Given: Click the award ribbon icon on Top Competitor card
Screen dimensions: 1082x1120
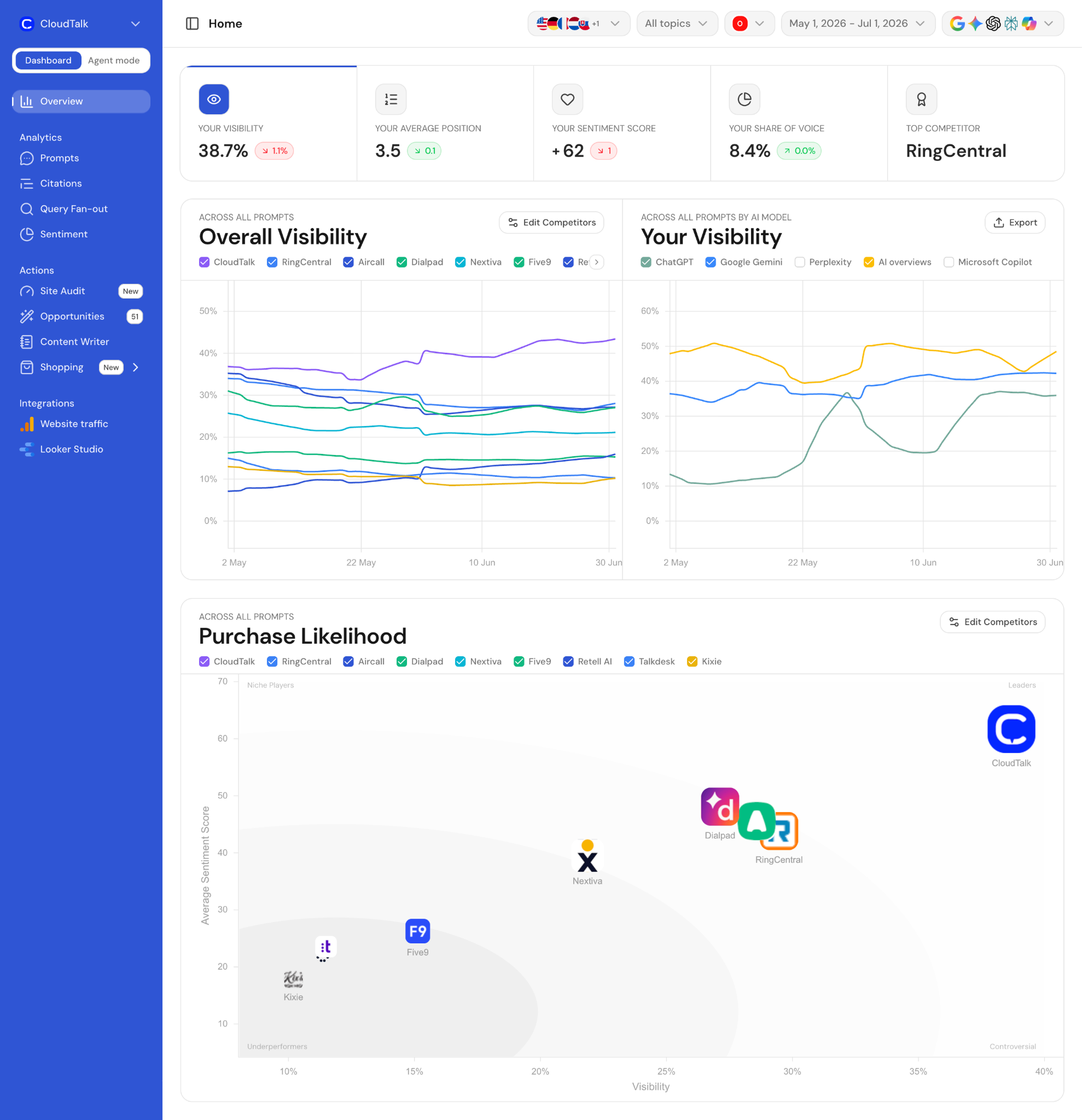Looking at the screenshot, I should click(x=921, y=99).
